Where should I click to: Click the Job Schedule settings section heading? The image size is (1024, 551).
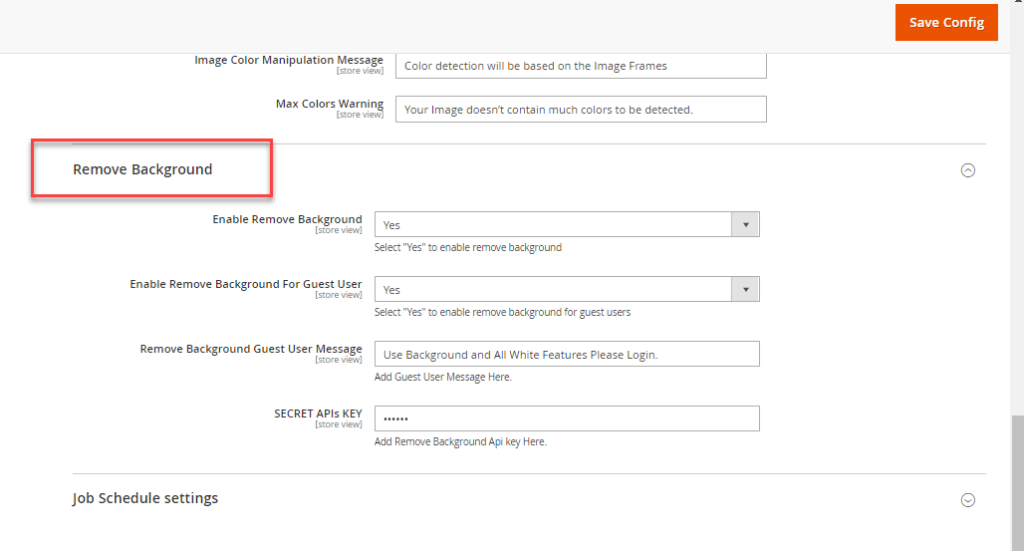tap(145, 498)
